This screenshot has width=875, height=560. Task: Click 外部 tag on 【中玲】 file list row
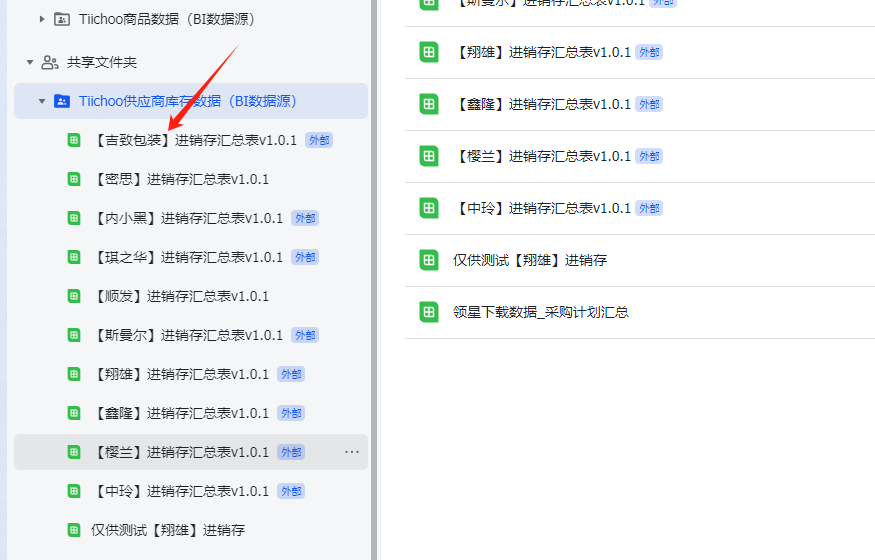[649, 208]
